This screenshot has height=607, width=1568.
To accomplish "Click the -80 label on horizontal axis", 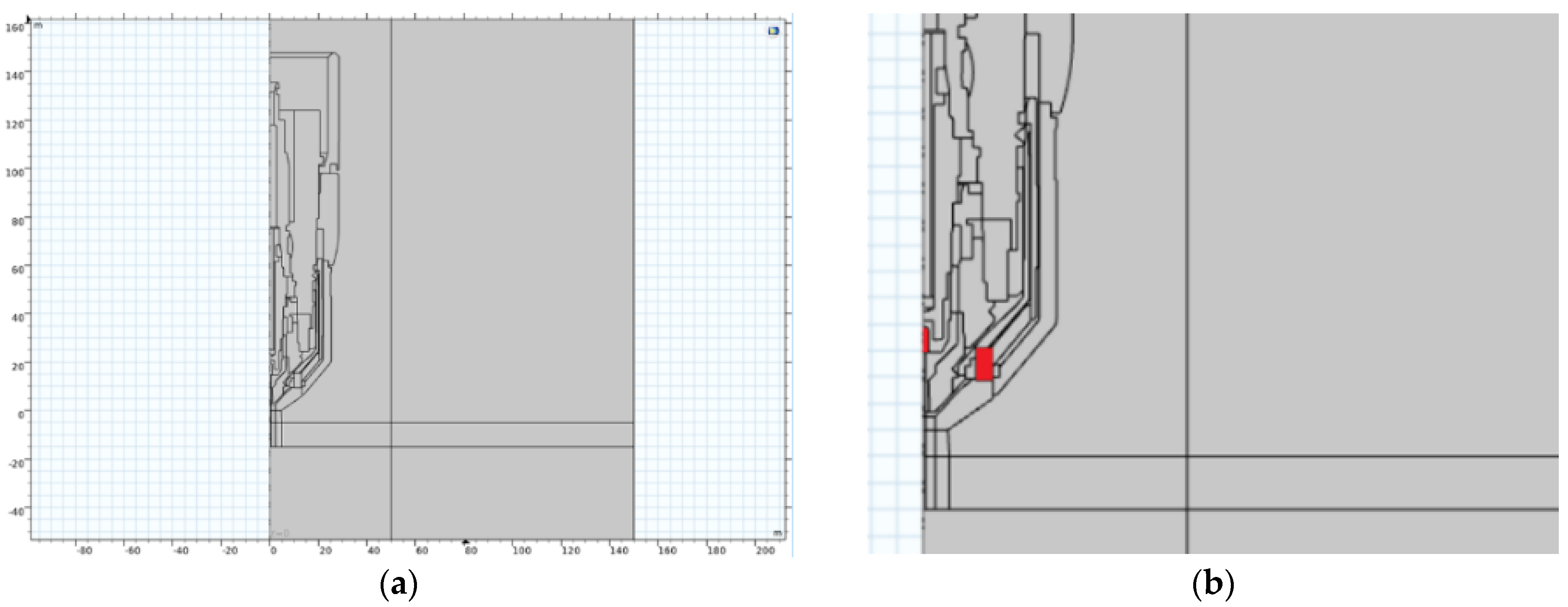I will (84, 551).
